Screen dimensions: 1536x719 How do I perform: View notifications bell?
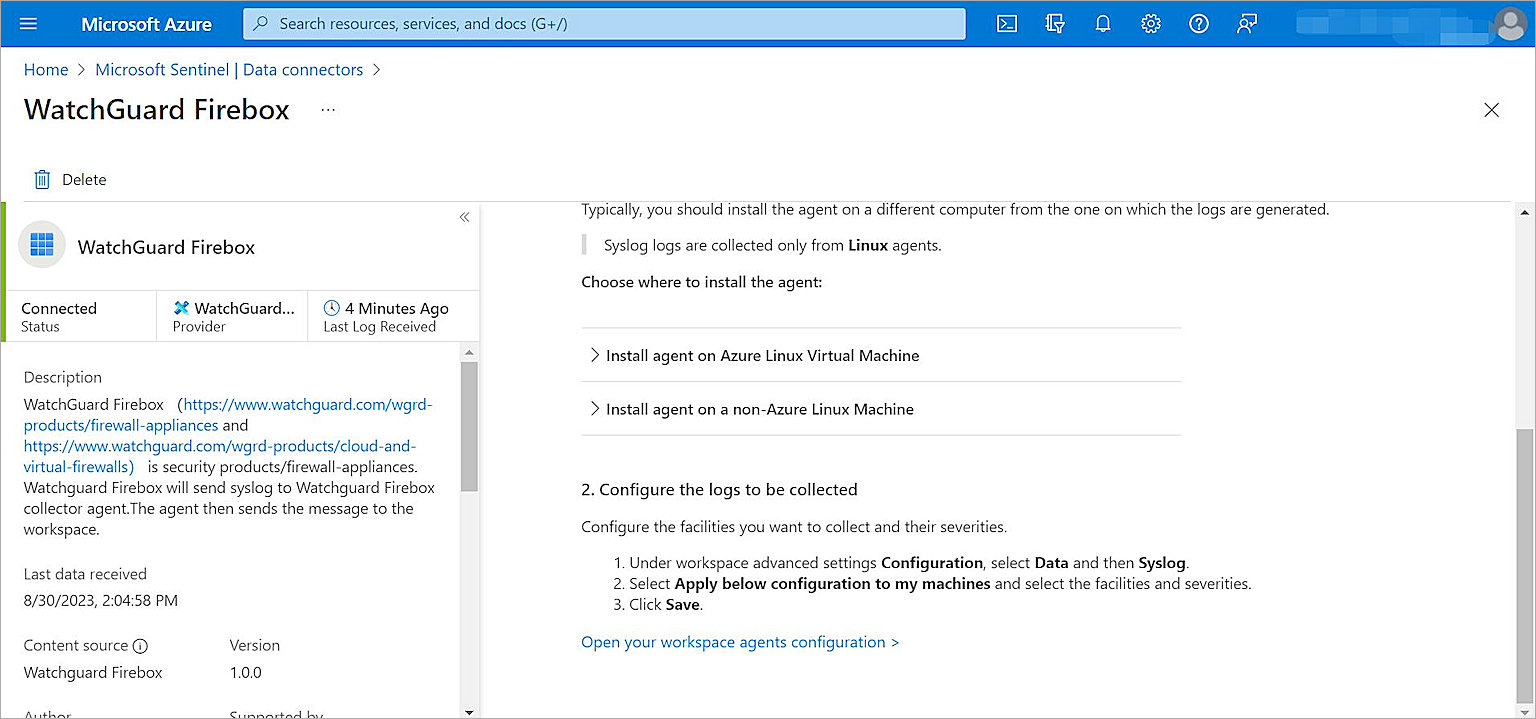coord(1103,23)
